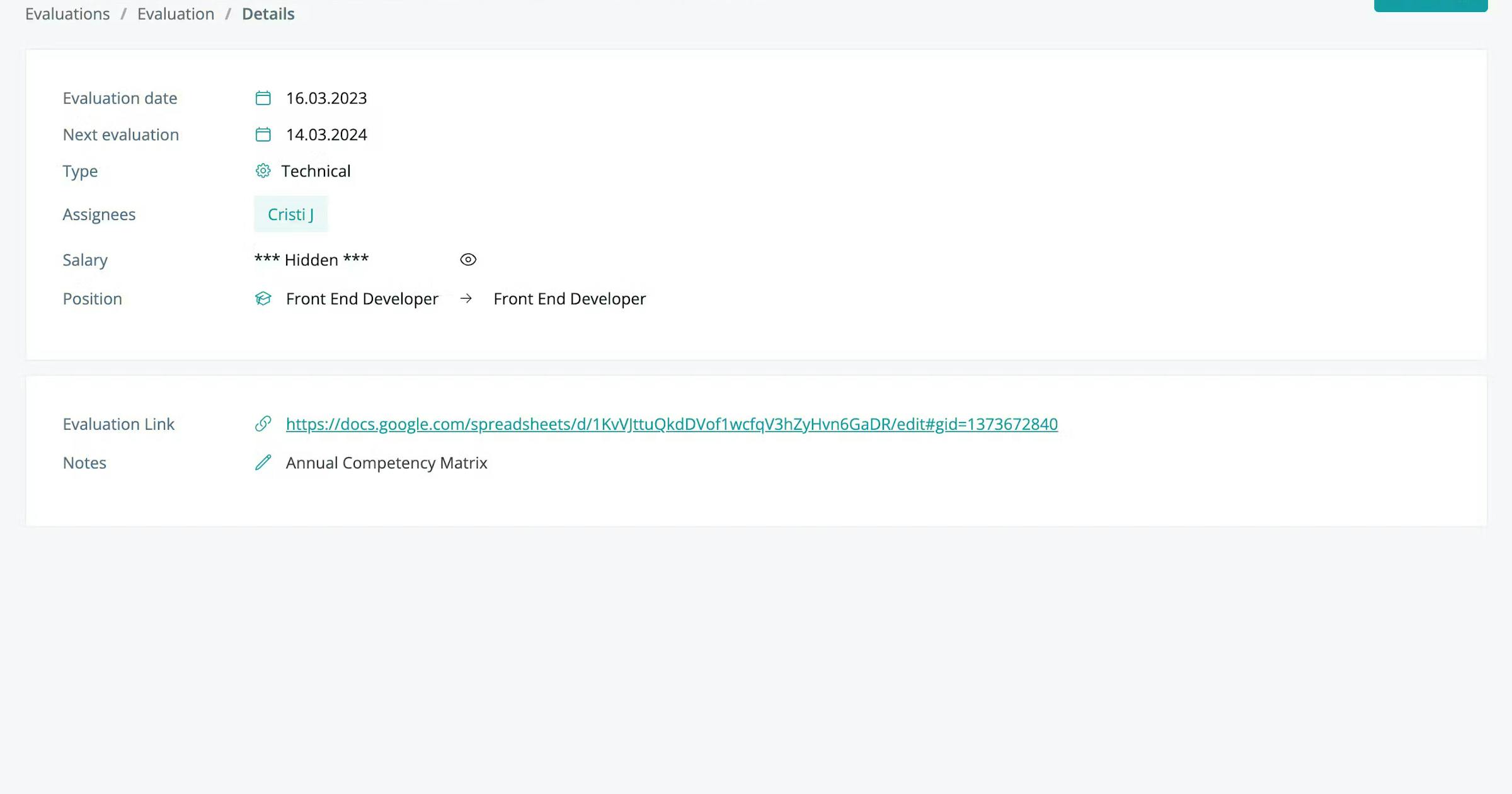This screenshot has width=1512, height=794.
Task: Open the Cristi J assignee chip
Action: click(x=290, y=214)
